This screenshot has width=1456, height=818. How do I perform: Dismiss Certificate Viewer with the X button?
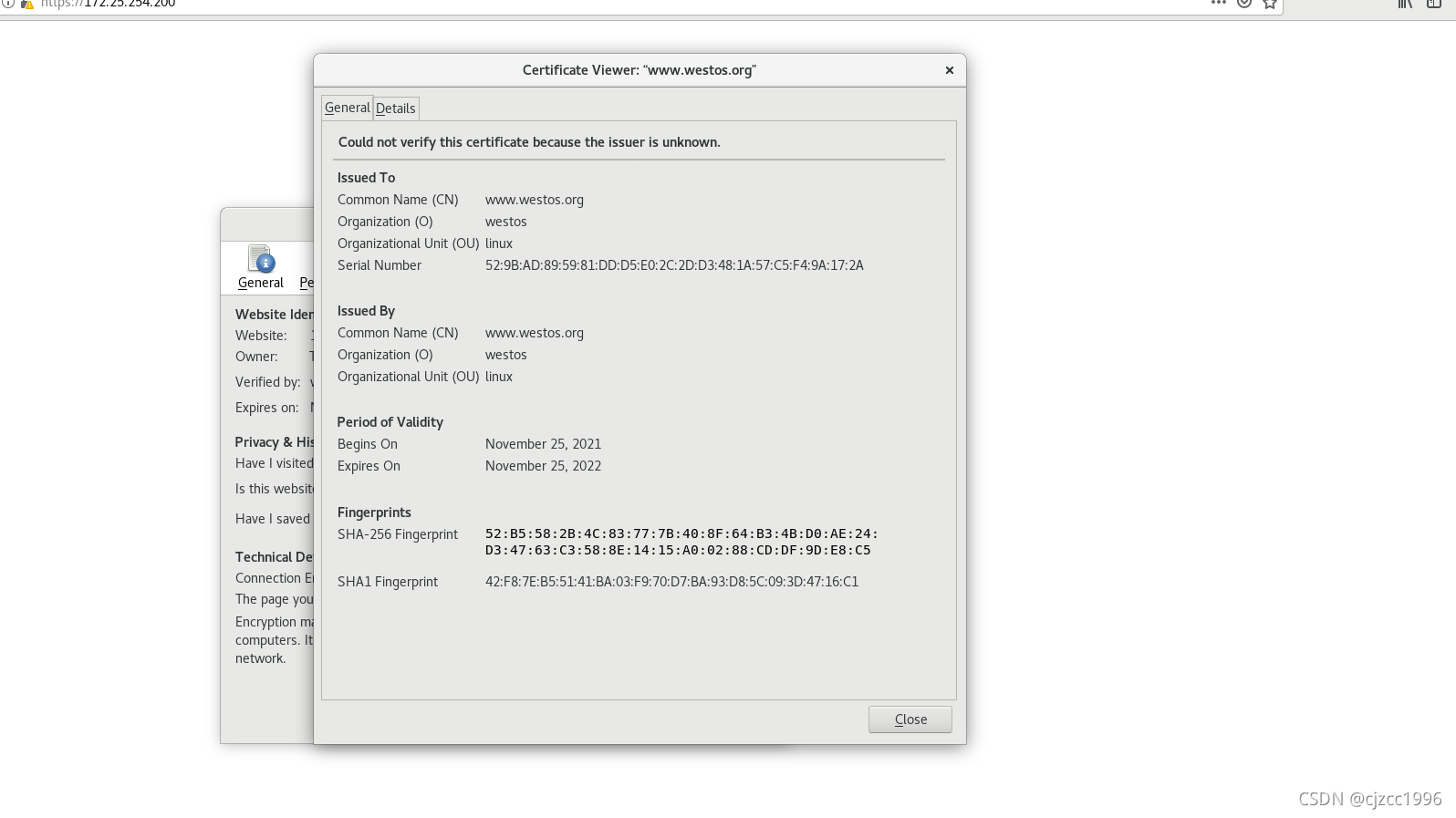[949, 70]
